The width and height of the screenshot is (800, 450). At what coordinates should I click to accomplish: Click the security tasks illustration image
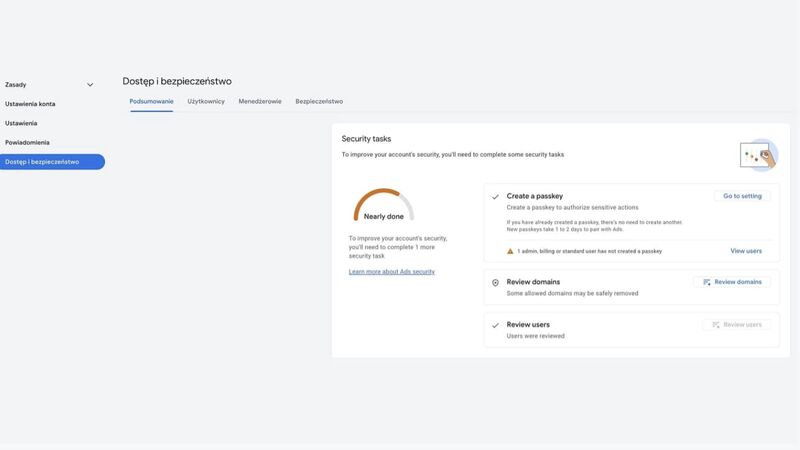(759, 155)
